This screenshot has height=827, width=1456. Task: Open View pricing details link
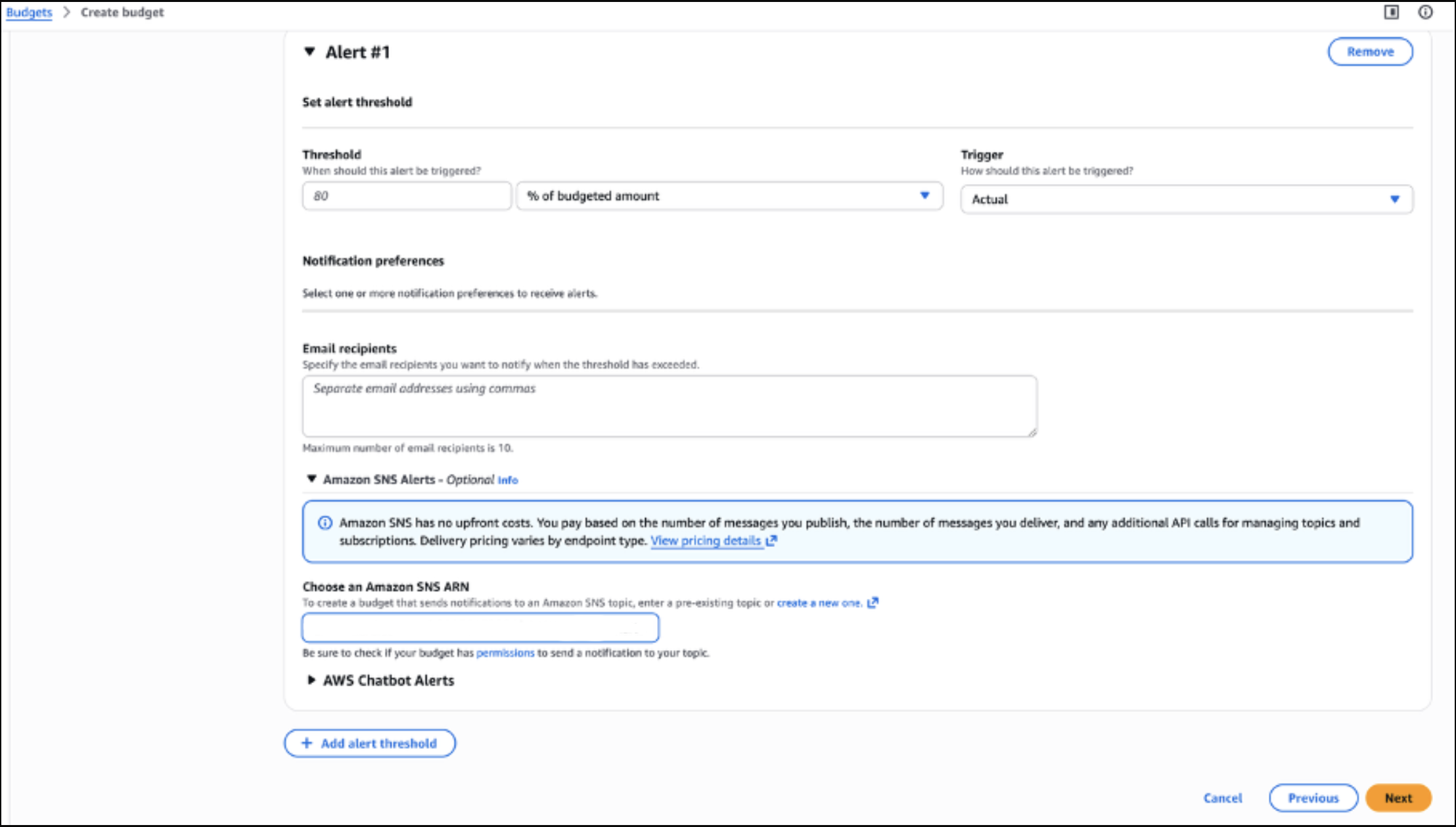(705, 540)
